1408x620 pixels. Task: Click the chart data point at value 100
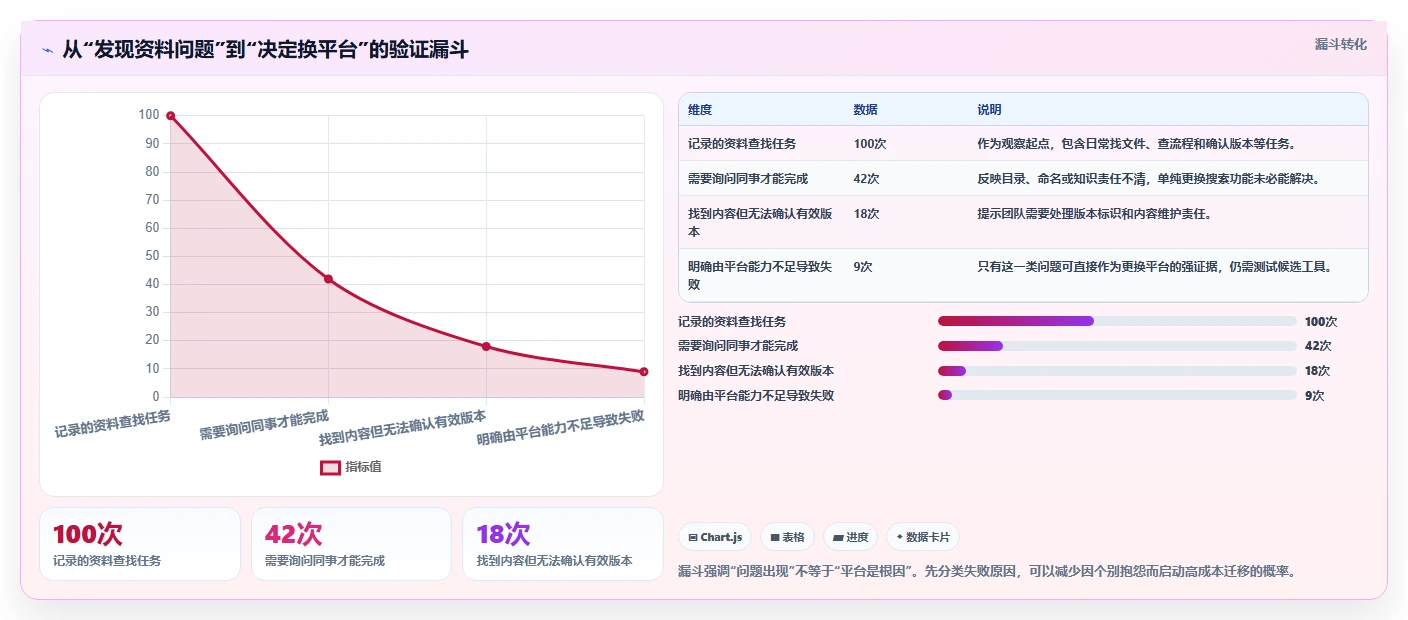[171, 116]
